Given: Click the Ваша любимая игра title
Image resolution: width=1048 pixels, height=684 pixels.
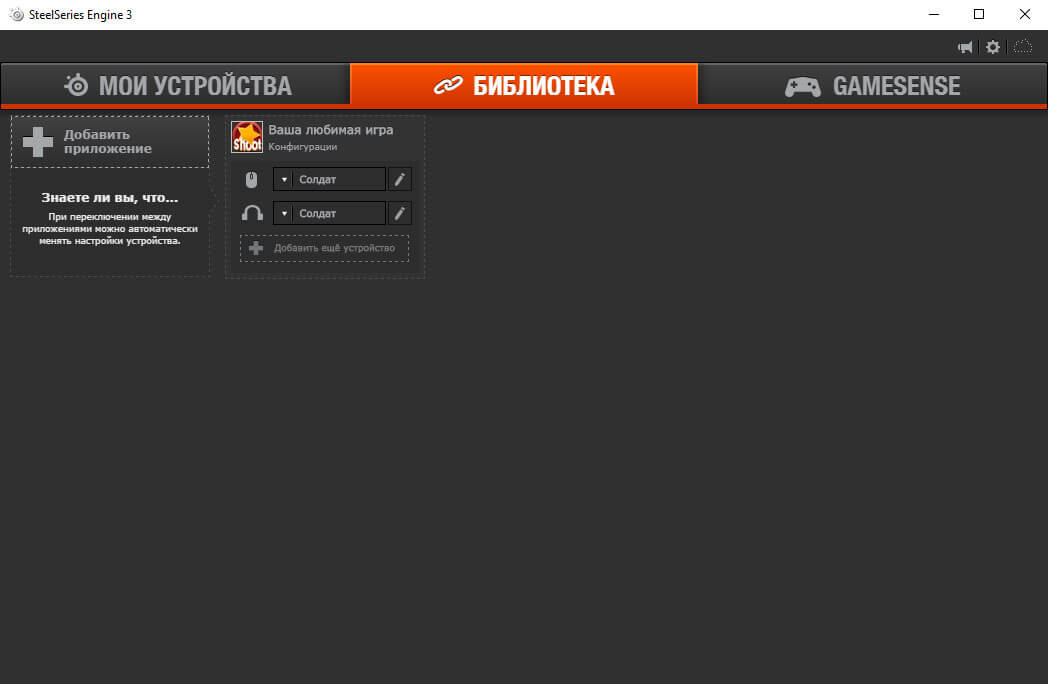Looking at the screenshot, I should (x=330, y=130).
